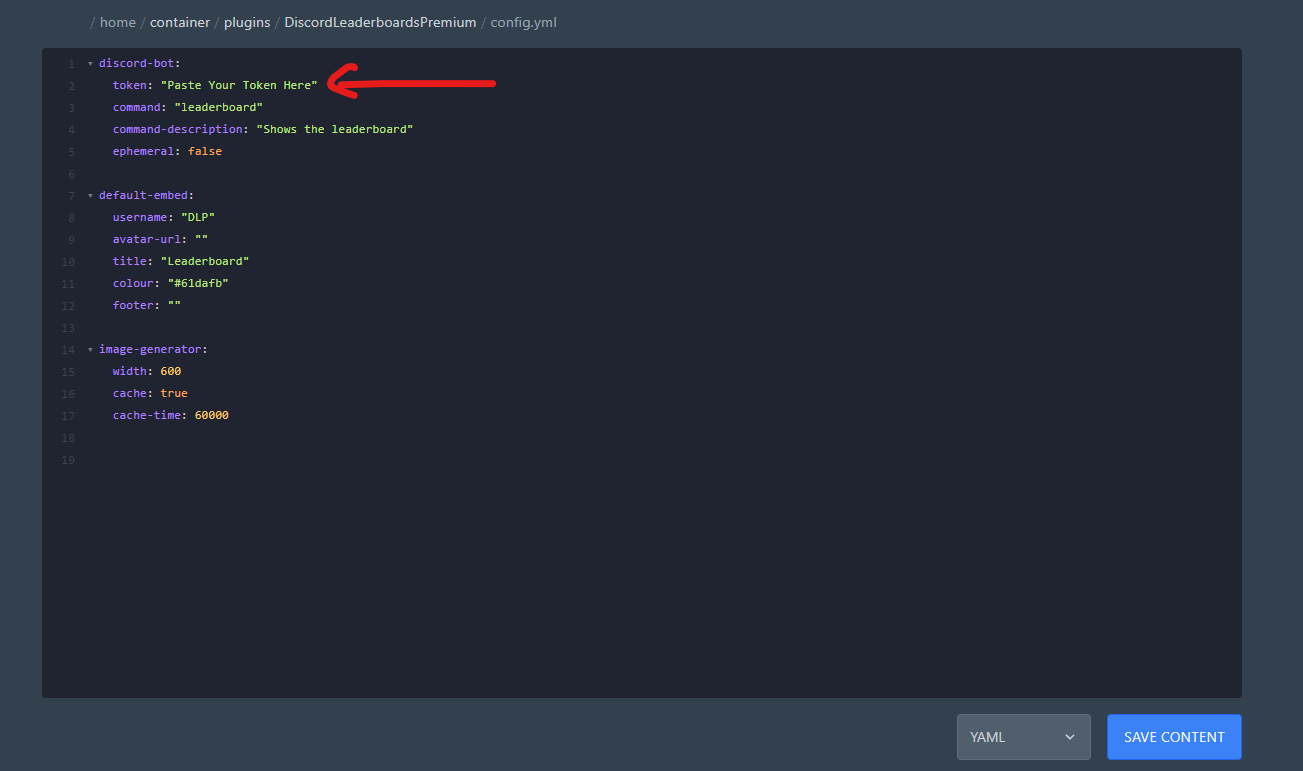Click the ephemeral false value
1303x771 pixels.
coord(205,152)
